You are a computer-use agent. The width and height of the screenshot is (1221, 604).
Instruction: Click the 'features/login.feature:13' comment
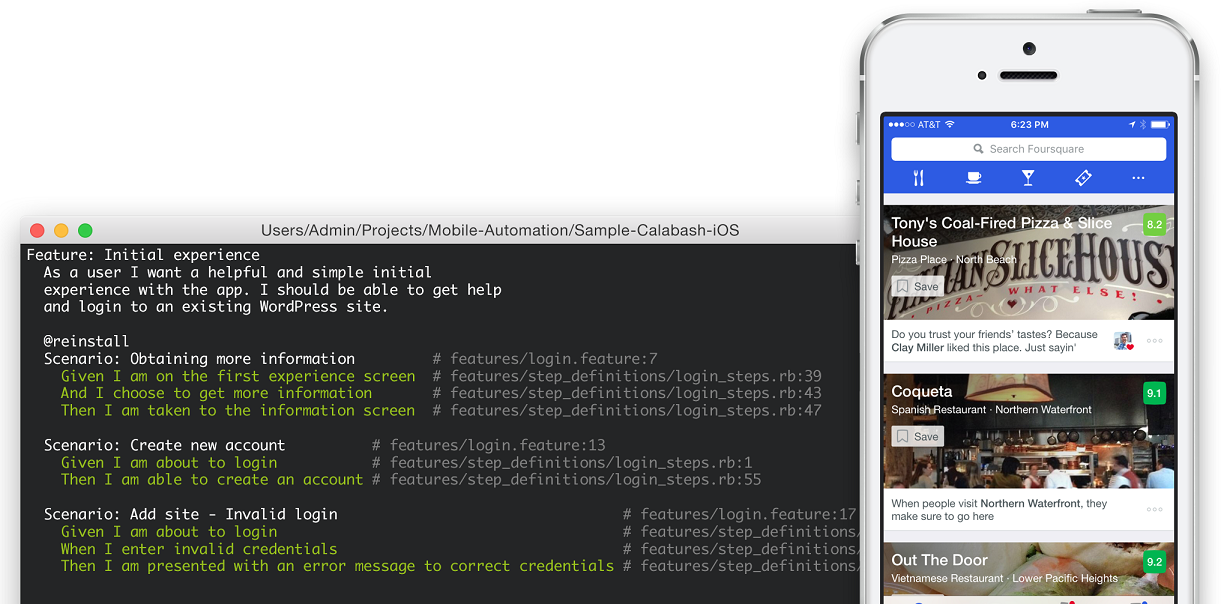489,445
